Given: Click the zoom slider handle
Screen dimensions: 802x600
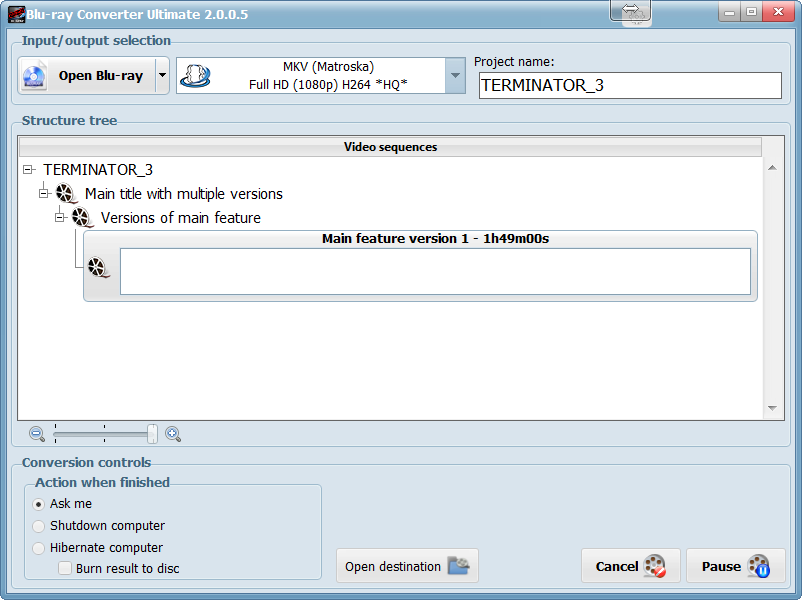Looking at the screenshot, I should tap(152, 434).
